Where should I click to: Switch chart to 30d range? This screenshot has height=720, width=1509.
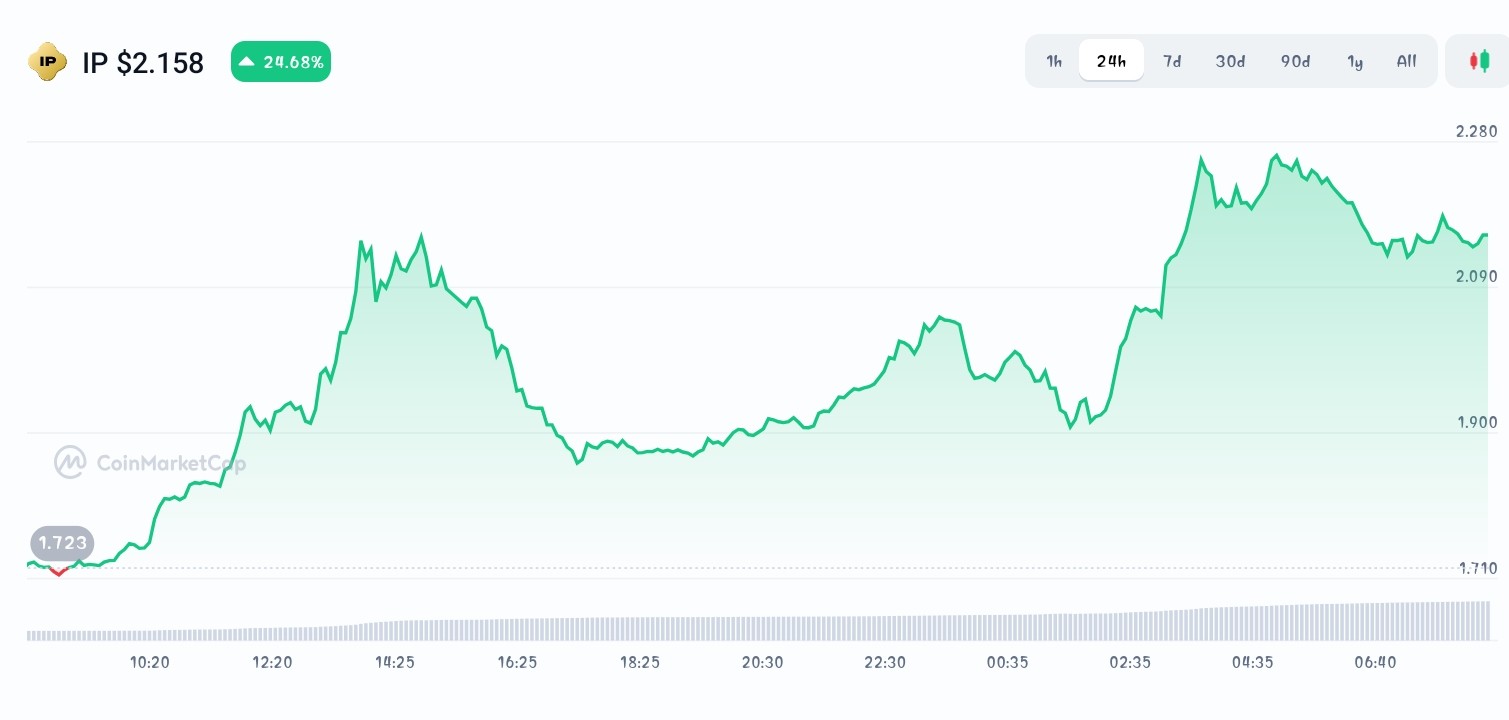pyautogui.click(x=1230, y=61)
